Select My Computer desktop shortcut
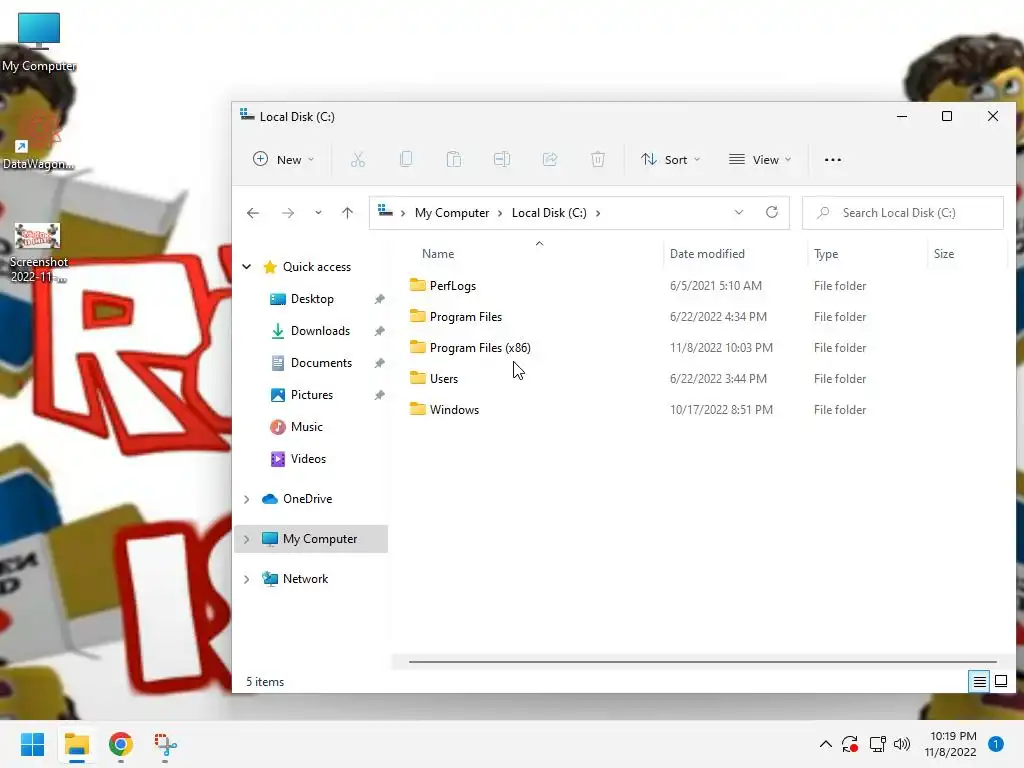Screen dimensions: 1024x768 coord(39,42)
